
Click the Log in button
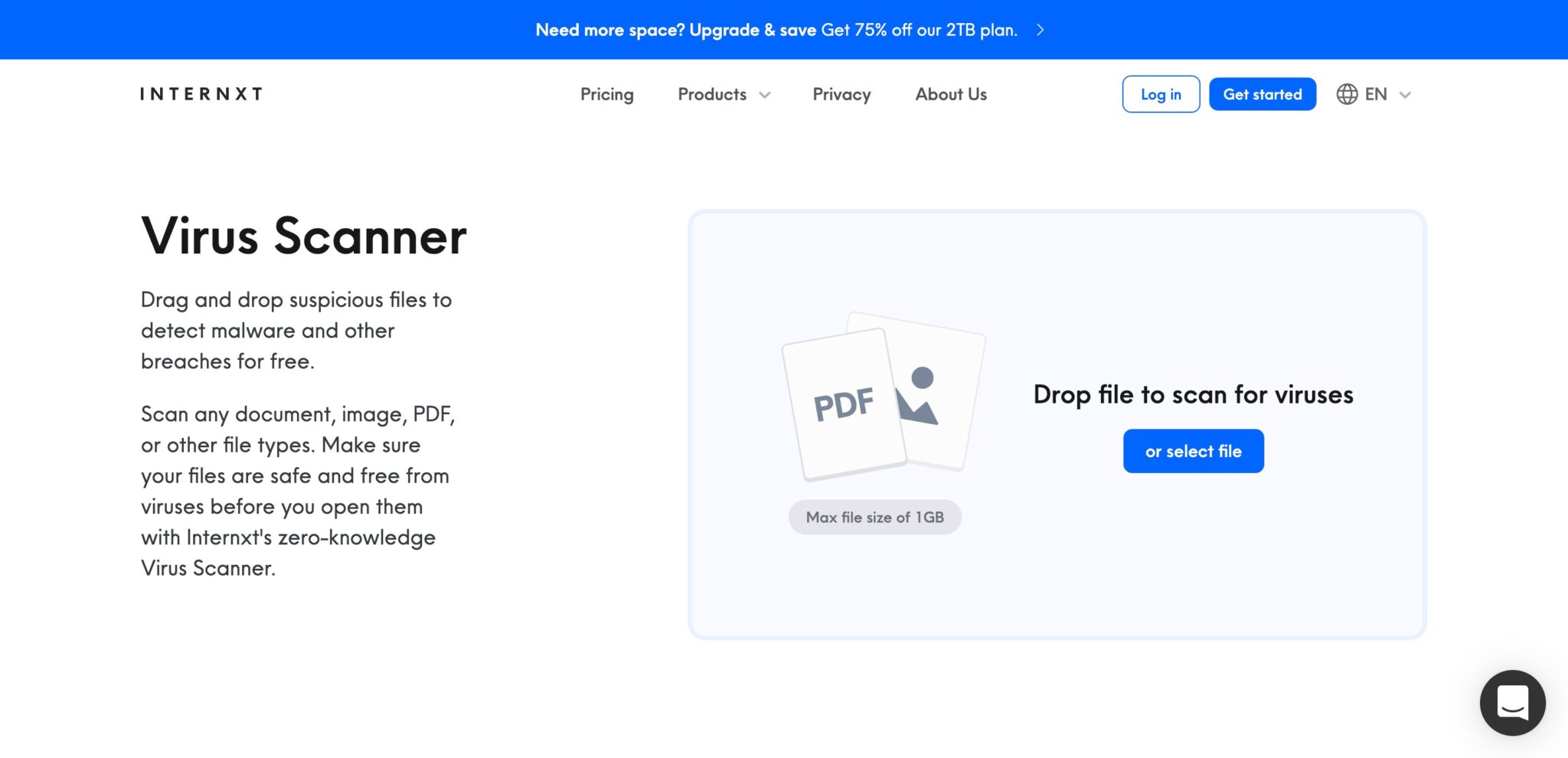pos(1160,94)
